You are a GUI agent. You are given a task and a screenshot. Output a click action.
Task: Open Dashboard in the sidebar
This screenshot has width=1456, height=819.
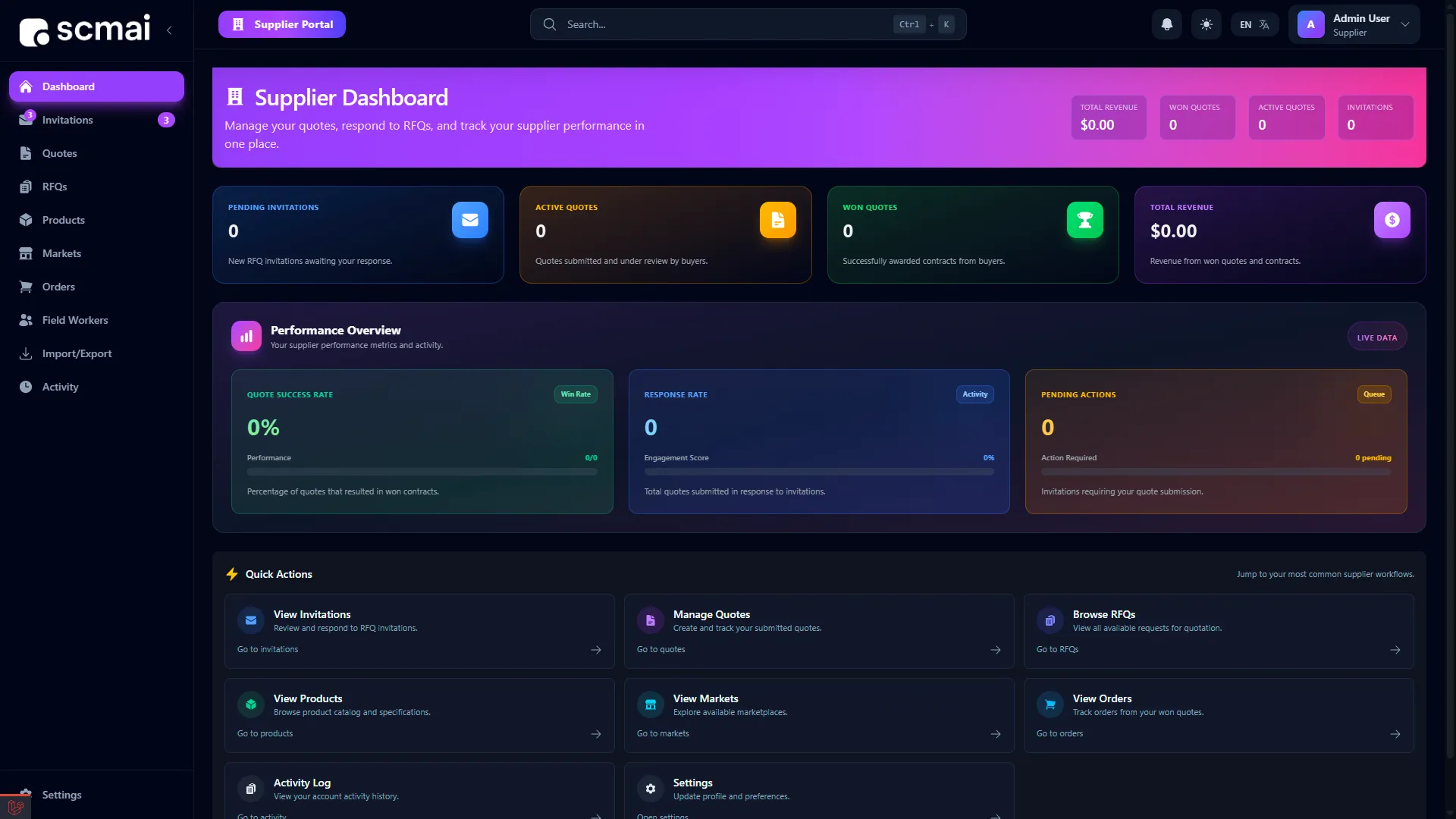(x=96, y=86)
